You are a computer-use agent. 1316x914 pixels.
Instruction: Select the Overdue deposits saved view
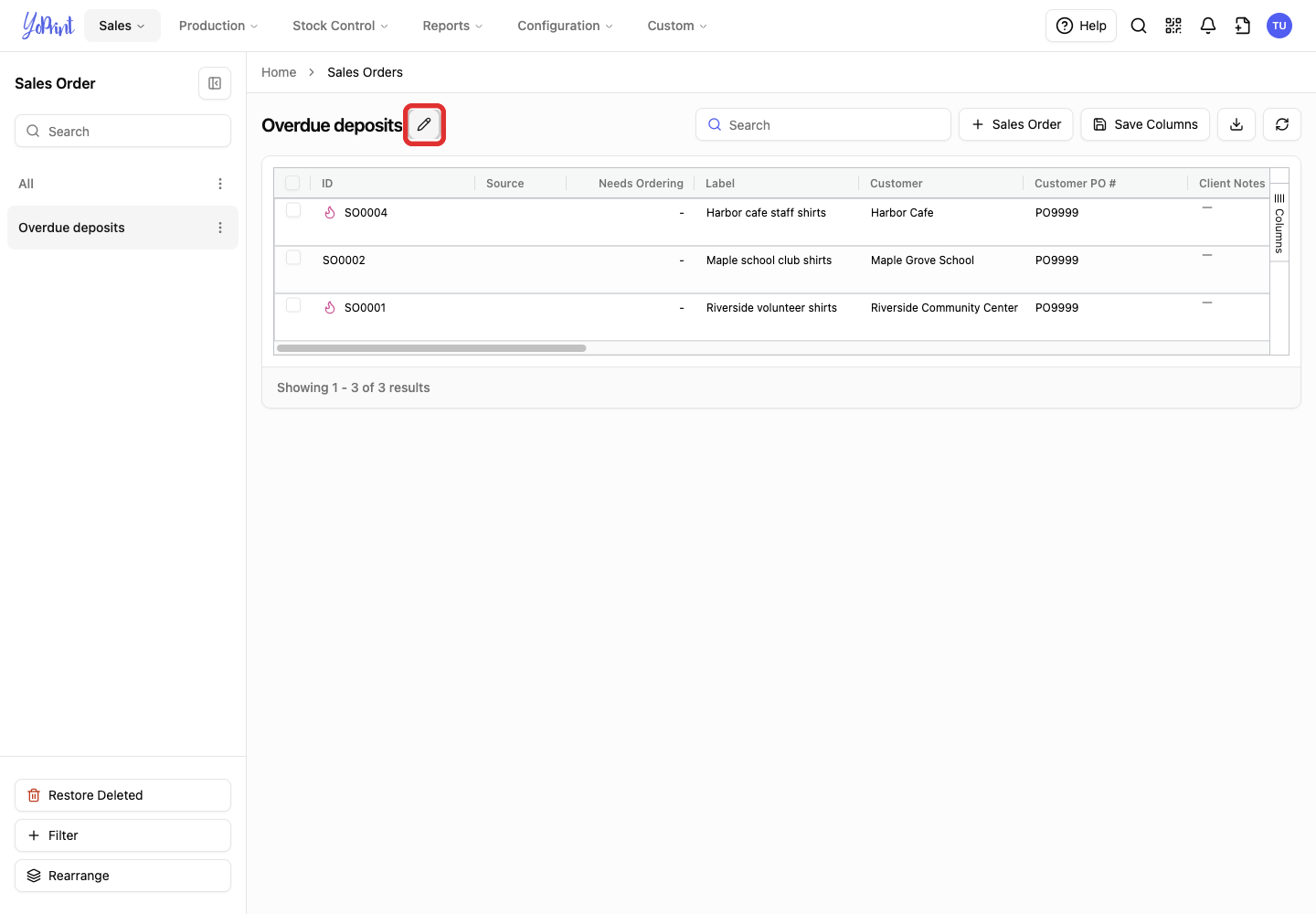click(x=122, y=228)
